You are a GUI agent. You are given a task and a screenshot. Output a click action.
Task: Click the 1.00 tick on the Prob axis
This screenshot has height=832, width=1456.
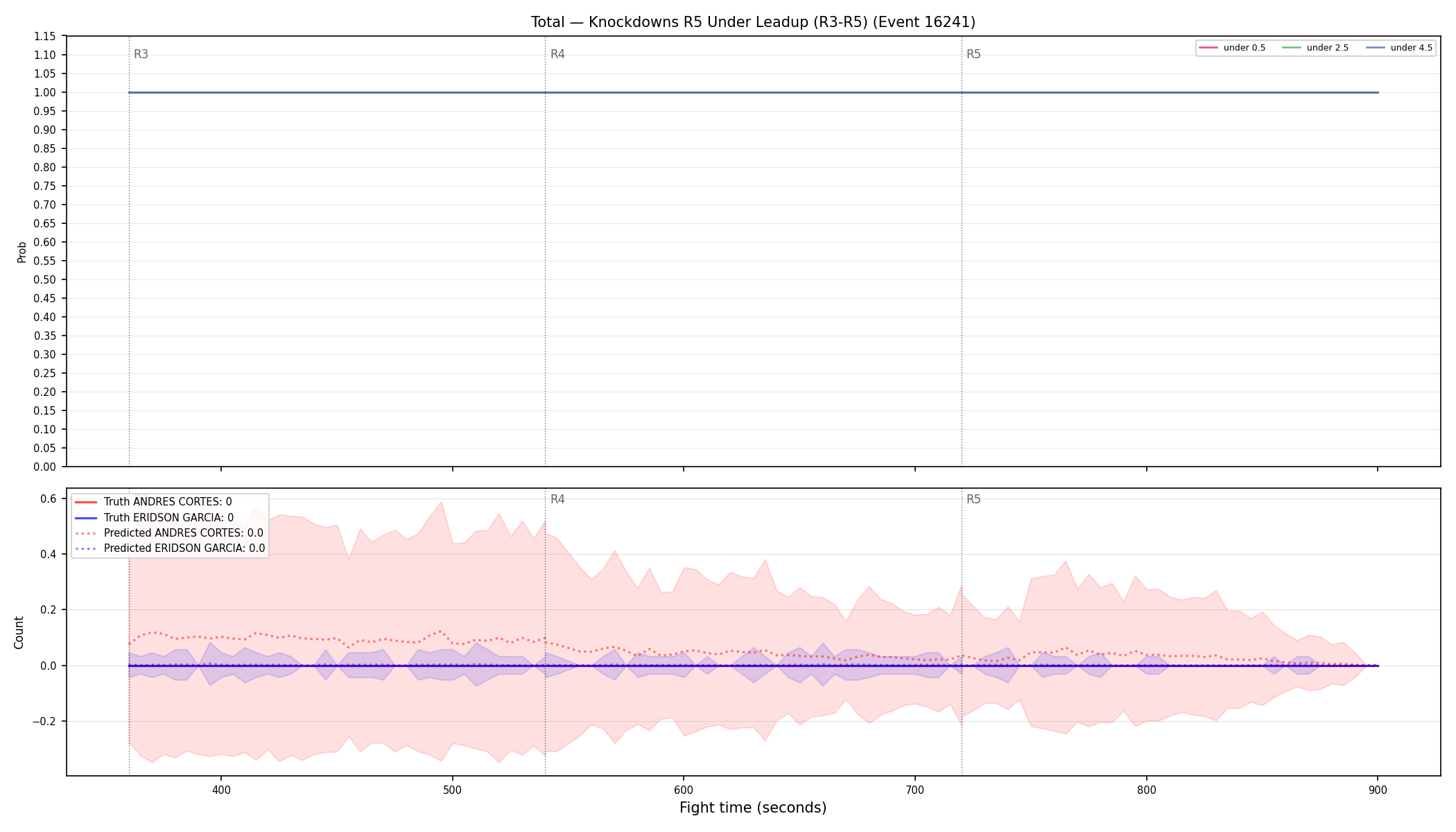(45, 92)
